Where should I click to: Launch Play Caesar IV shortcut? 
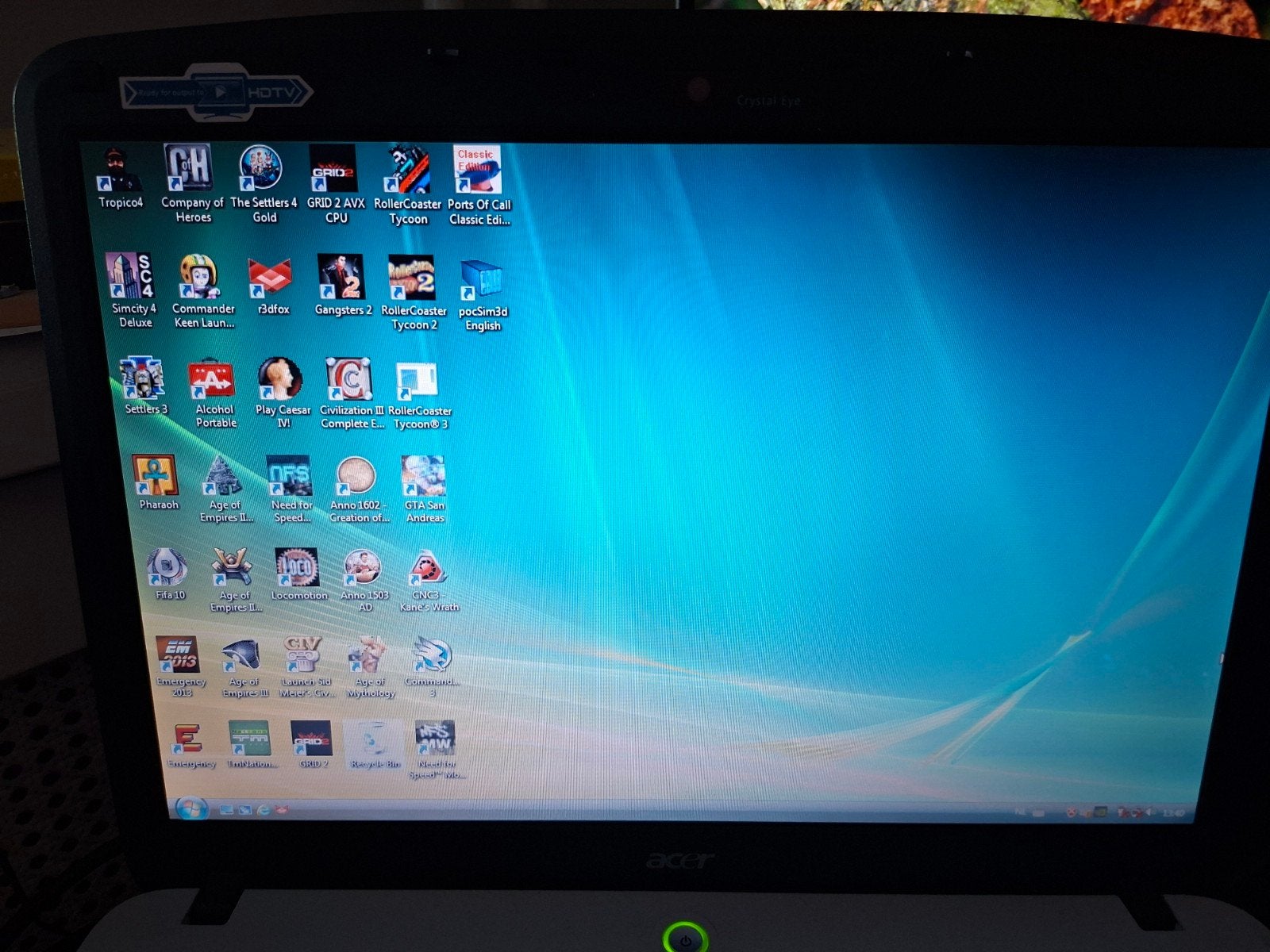282,393
